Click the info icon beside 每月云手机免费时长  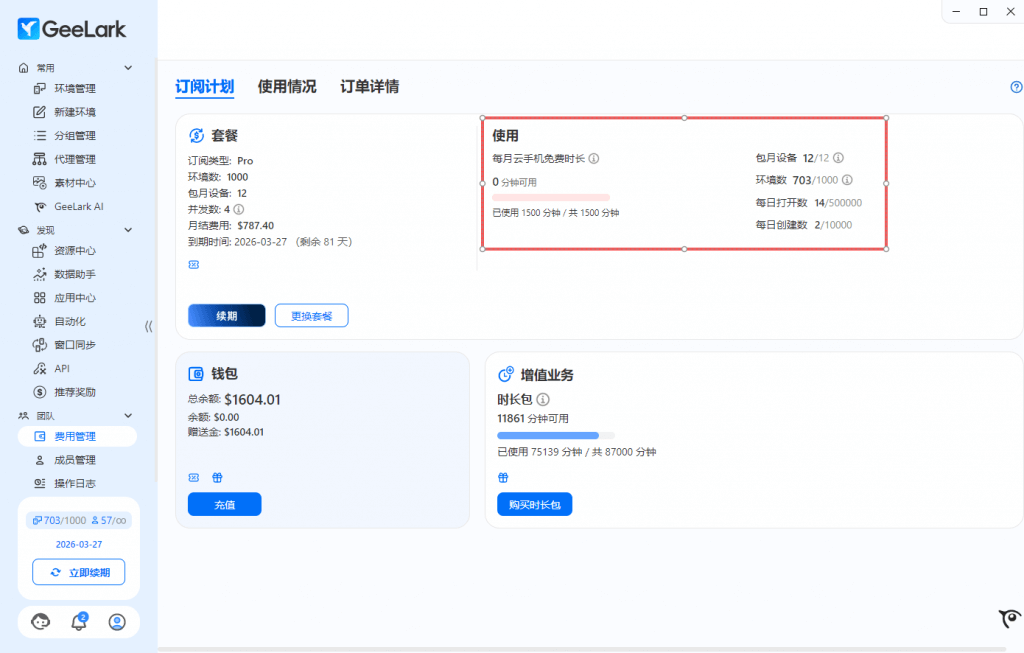click(594, 158)
